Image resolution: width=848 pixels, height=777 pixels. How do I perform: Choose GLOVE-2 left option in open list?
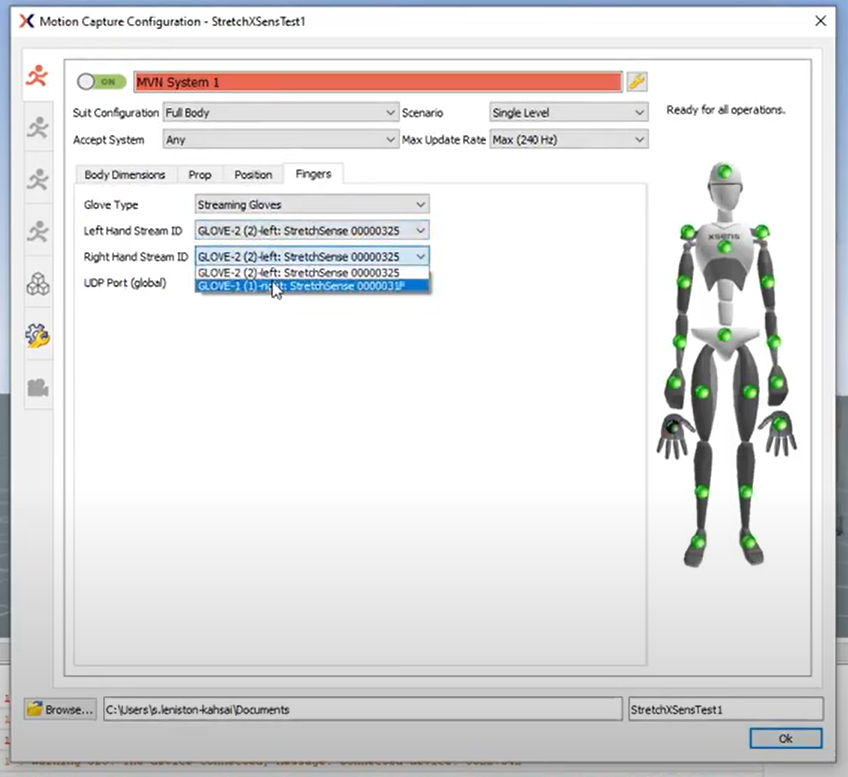point(312,273)
